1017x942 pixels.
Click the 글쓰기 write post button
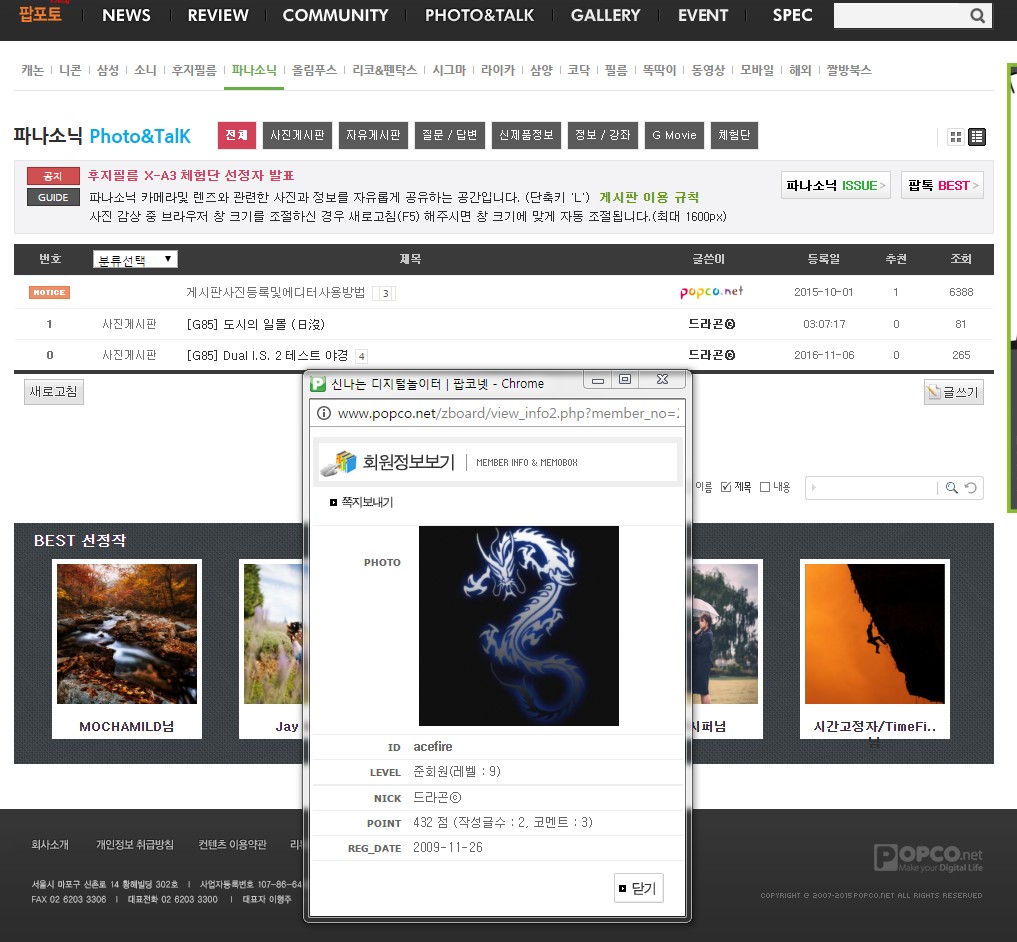coord(953,392)
